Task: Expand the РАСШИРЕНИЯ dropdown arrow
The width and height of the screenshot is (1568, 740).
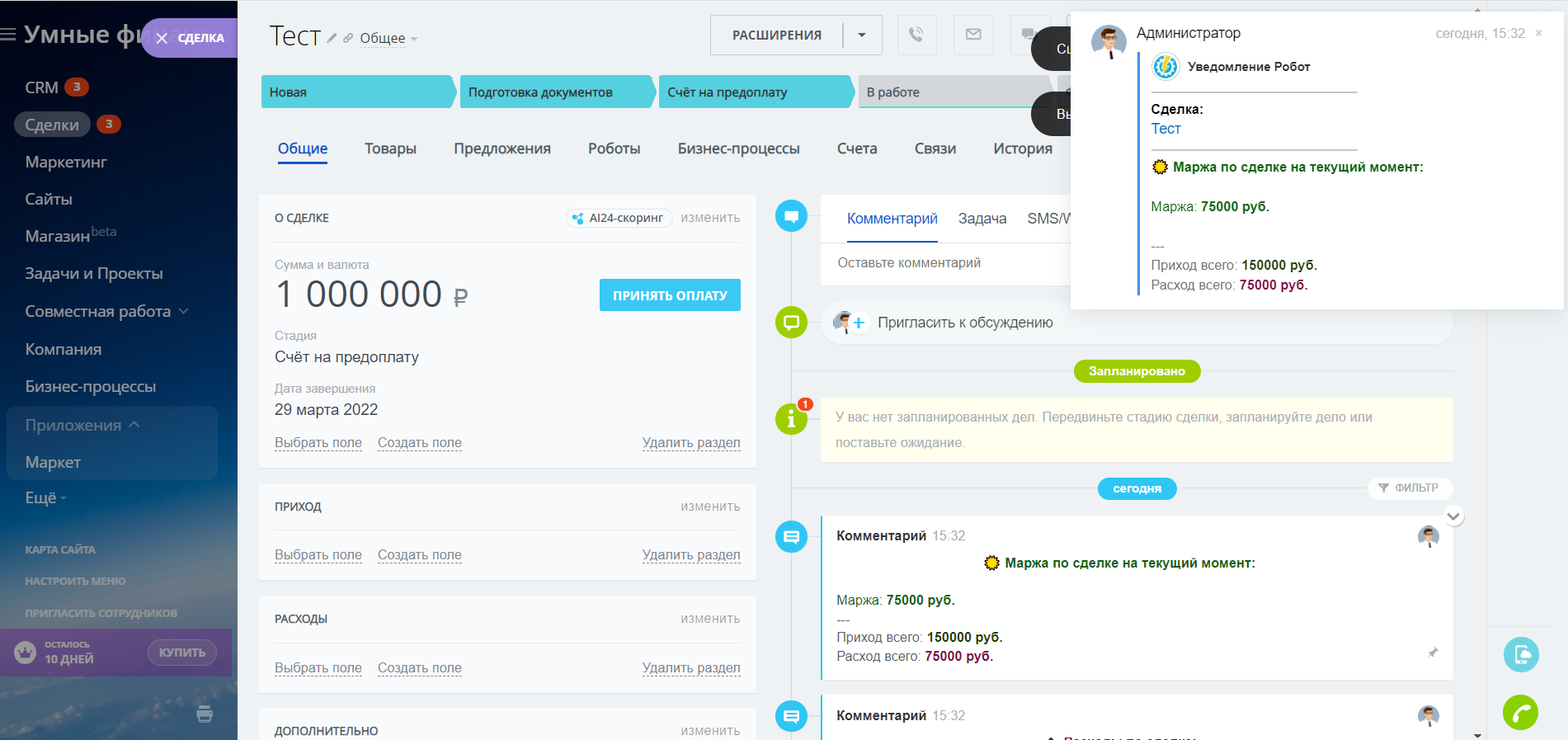Action: tap(862, 35)
